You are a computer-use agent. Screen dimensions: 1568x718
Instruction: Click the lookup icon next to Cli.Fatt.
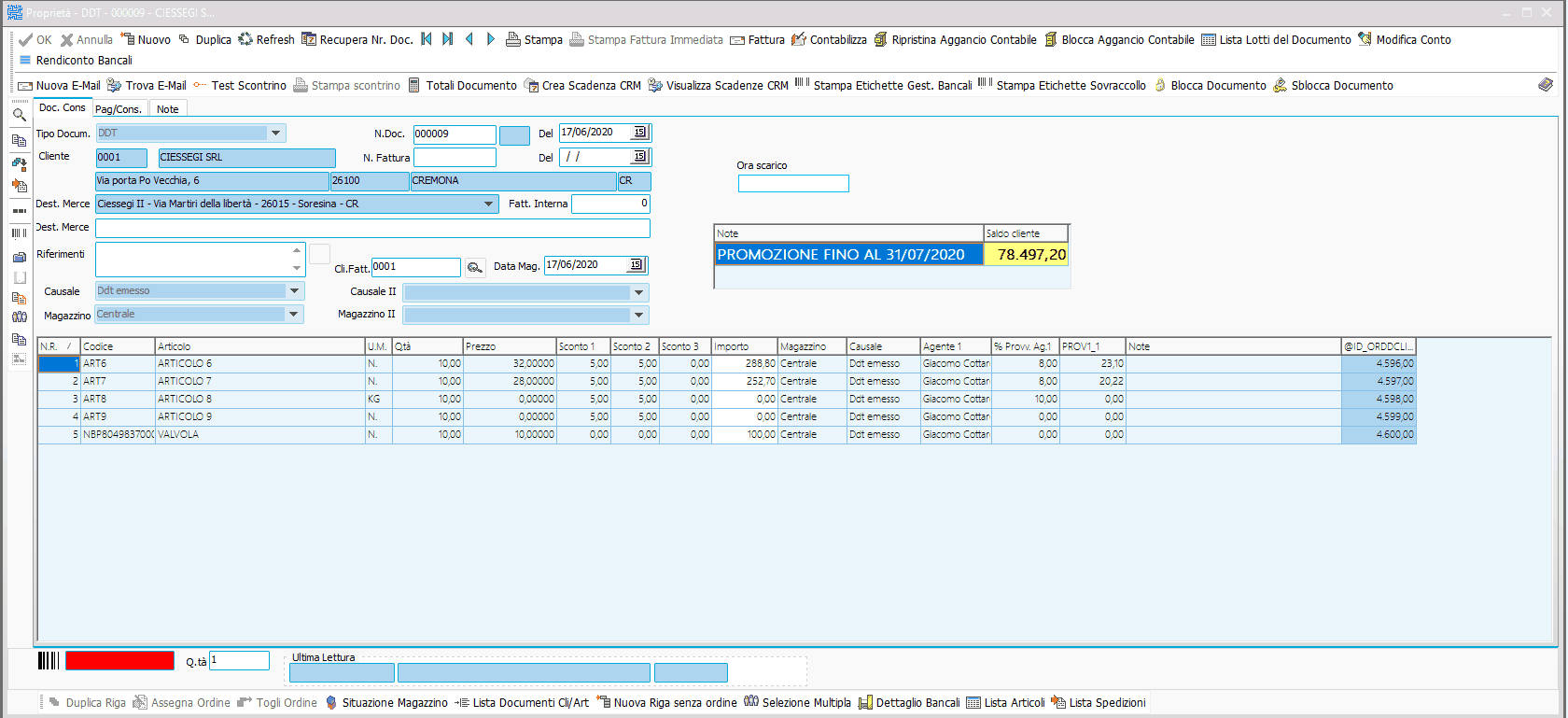coord(475,268)
